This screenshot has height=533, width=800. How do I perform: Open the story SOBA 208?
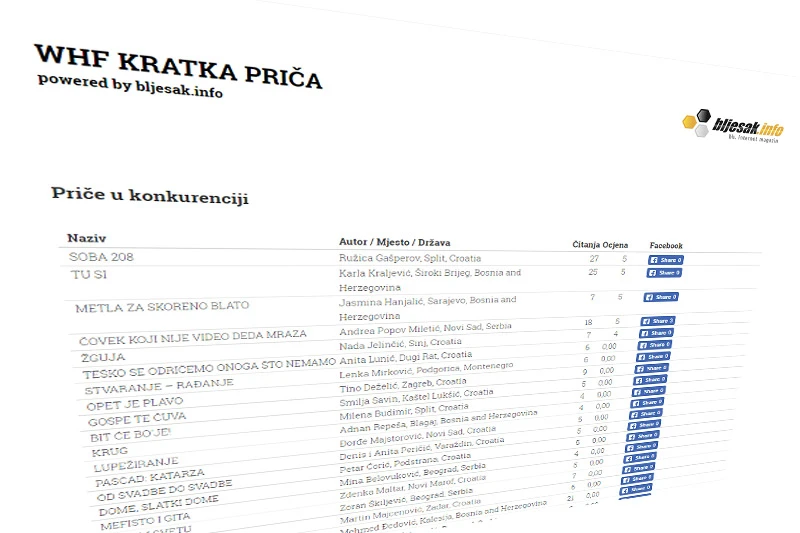point(102,257)
